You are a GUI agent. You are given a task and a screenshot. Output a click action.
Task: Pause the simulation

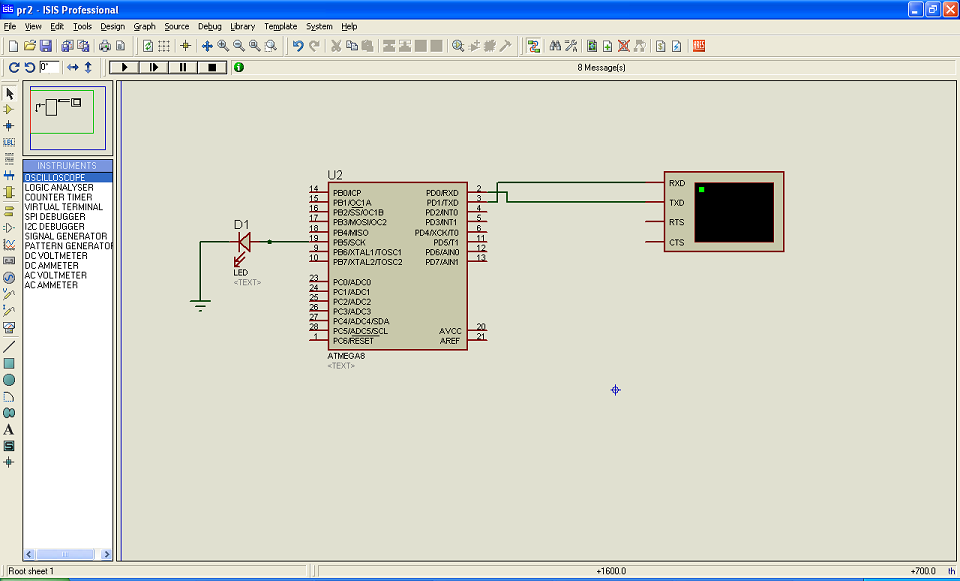click(x=183, y=67)
